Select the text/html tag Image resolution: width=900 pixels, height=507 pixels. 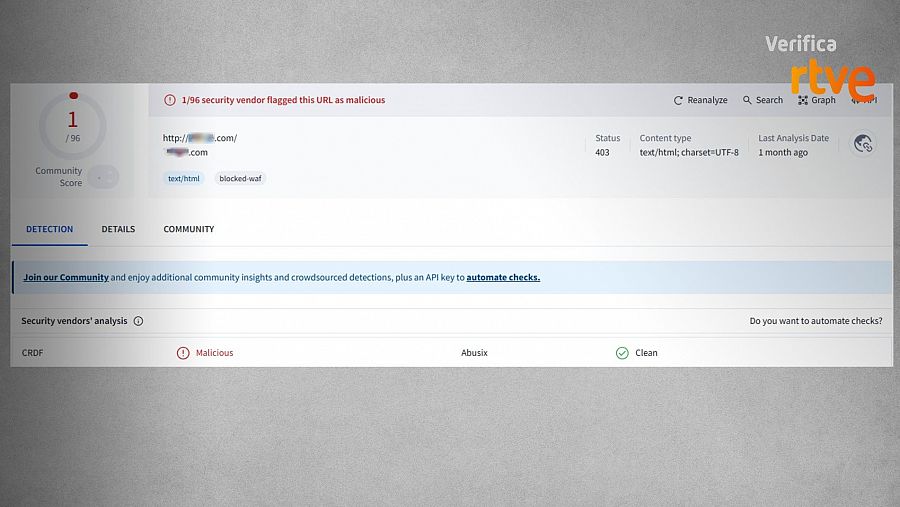(184, 179)
